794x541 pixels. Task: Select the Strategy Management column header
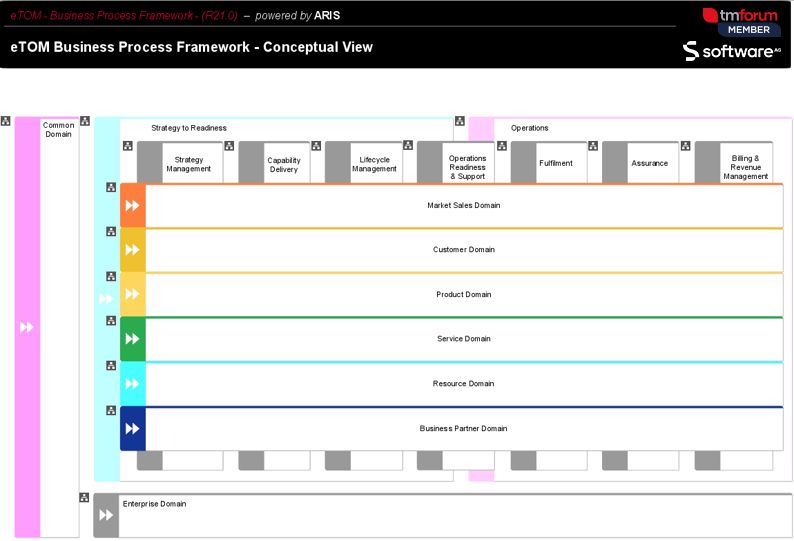click(x=188, y=164)
